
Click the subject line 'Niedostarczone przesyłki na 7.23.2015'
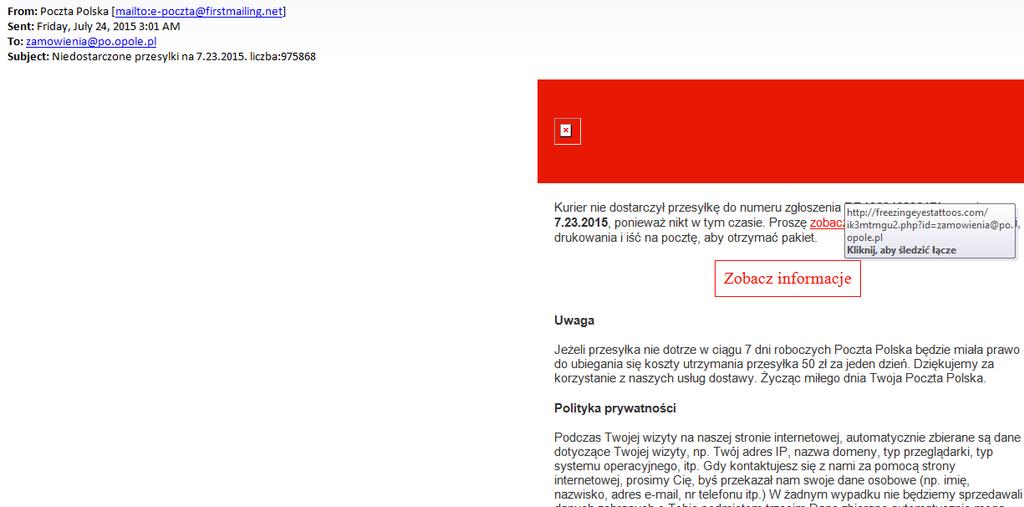[149, 56]
